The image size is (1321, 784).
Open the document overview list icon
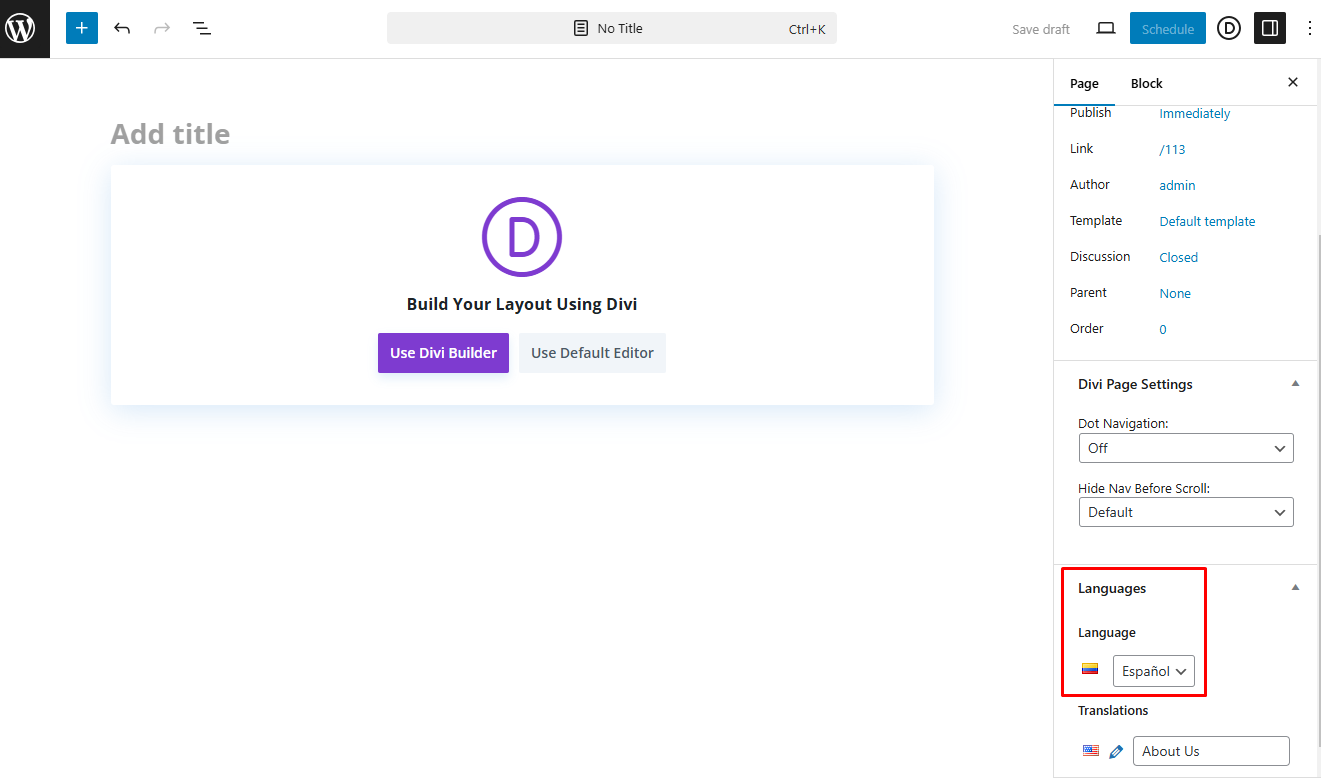202,29
